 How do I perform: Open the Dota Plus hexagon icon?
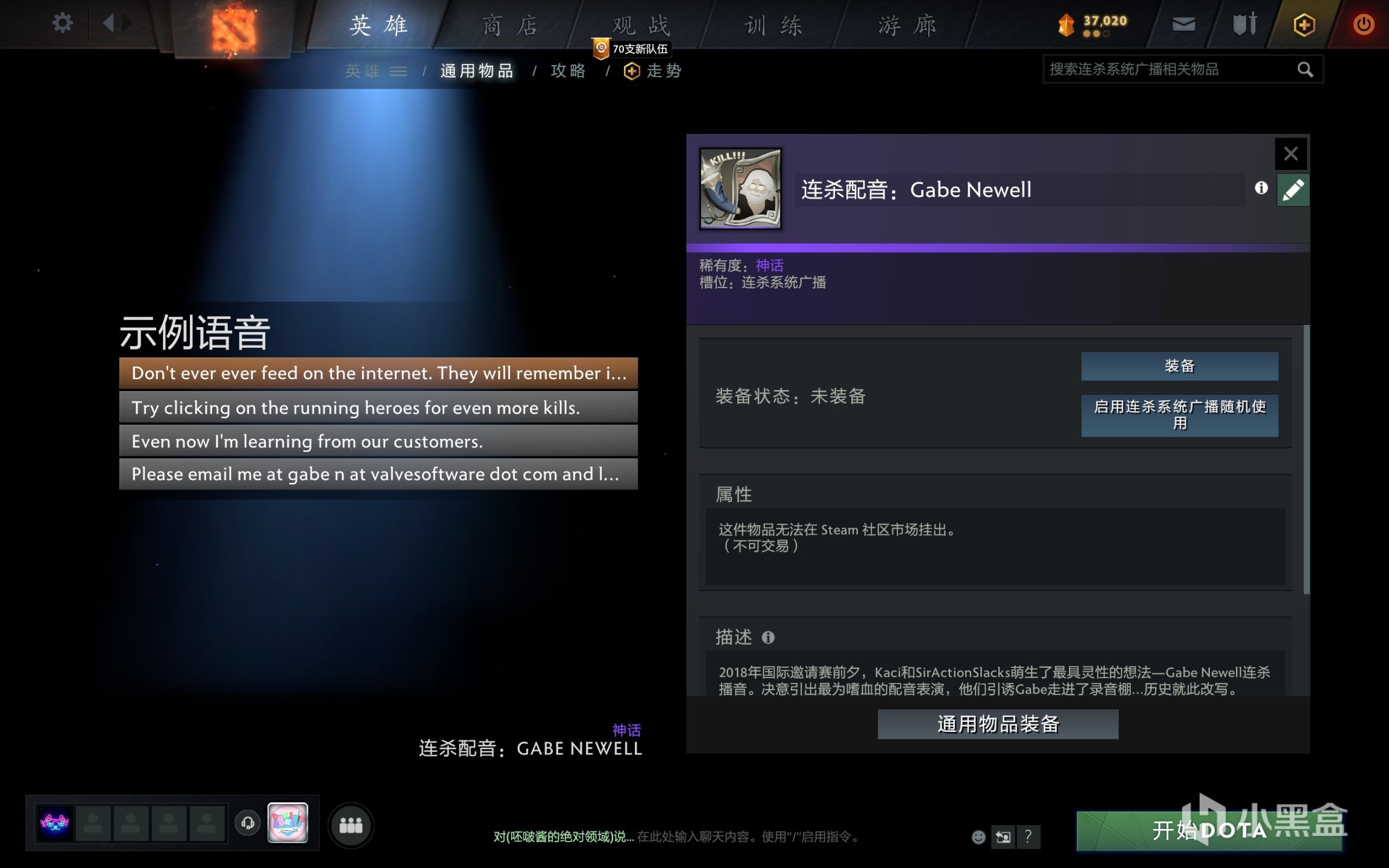point(1303,25)
